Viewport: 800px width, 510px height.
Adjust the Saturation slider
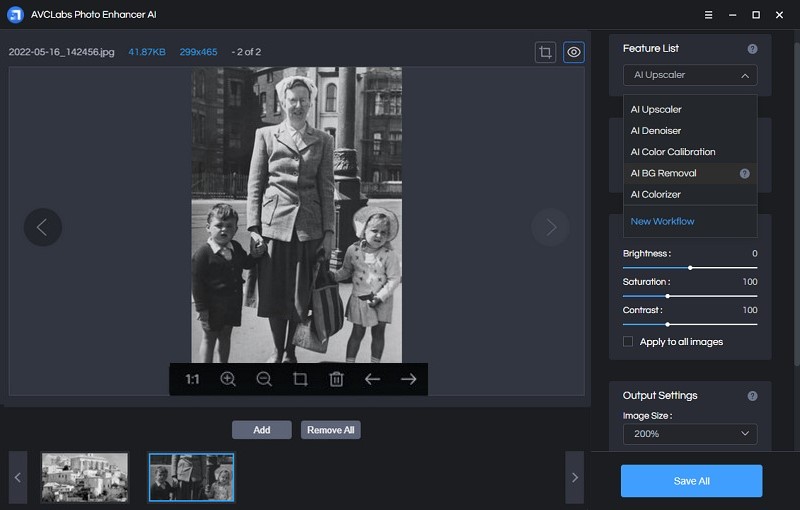[x=690, y=296]
